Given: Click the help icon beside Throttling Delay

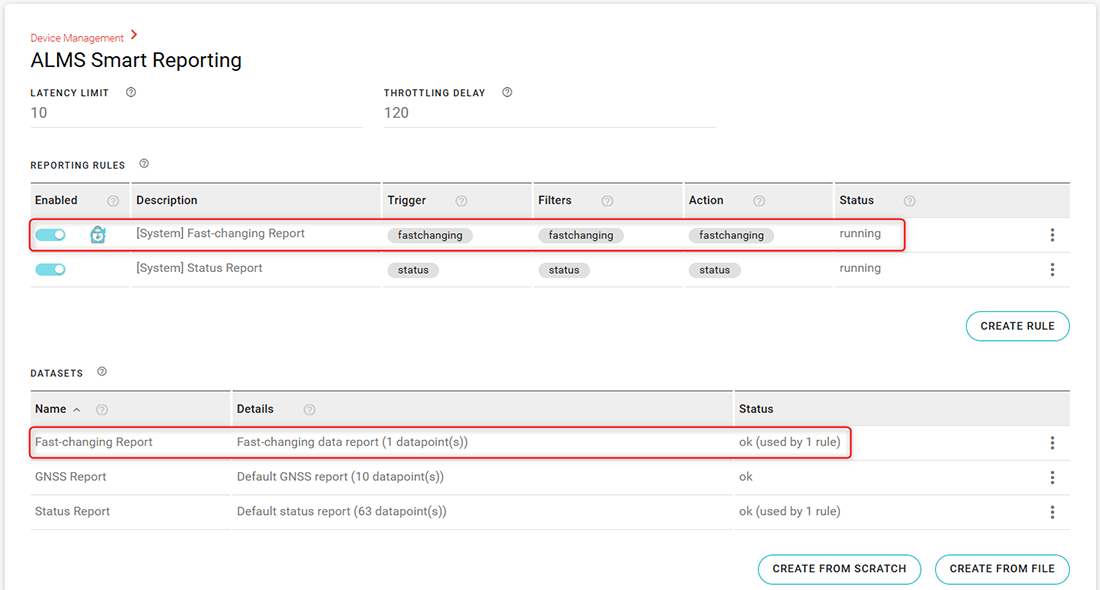Looking at the screenshot, I should [507, 92].
